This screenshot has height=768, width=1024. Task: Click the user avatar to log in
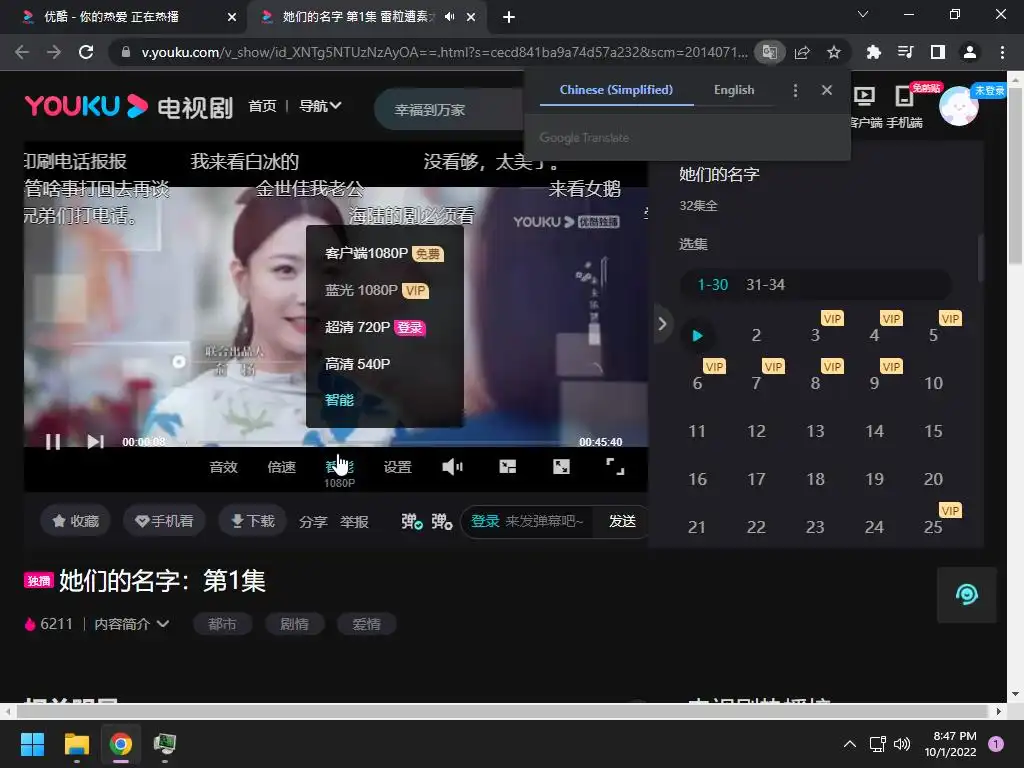[959, 106]
